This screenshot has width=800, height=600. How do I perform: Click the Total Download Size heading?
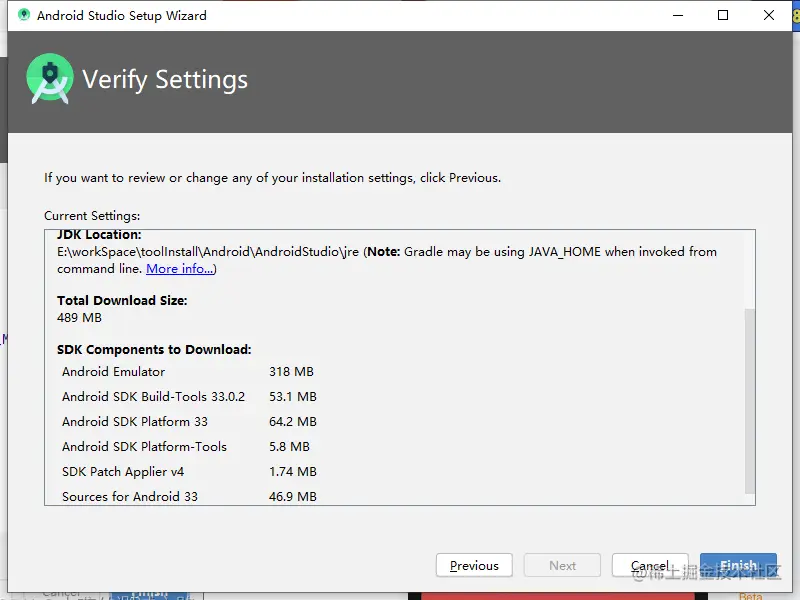pos(122,301)
